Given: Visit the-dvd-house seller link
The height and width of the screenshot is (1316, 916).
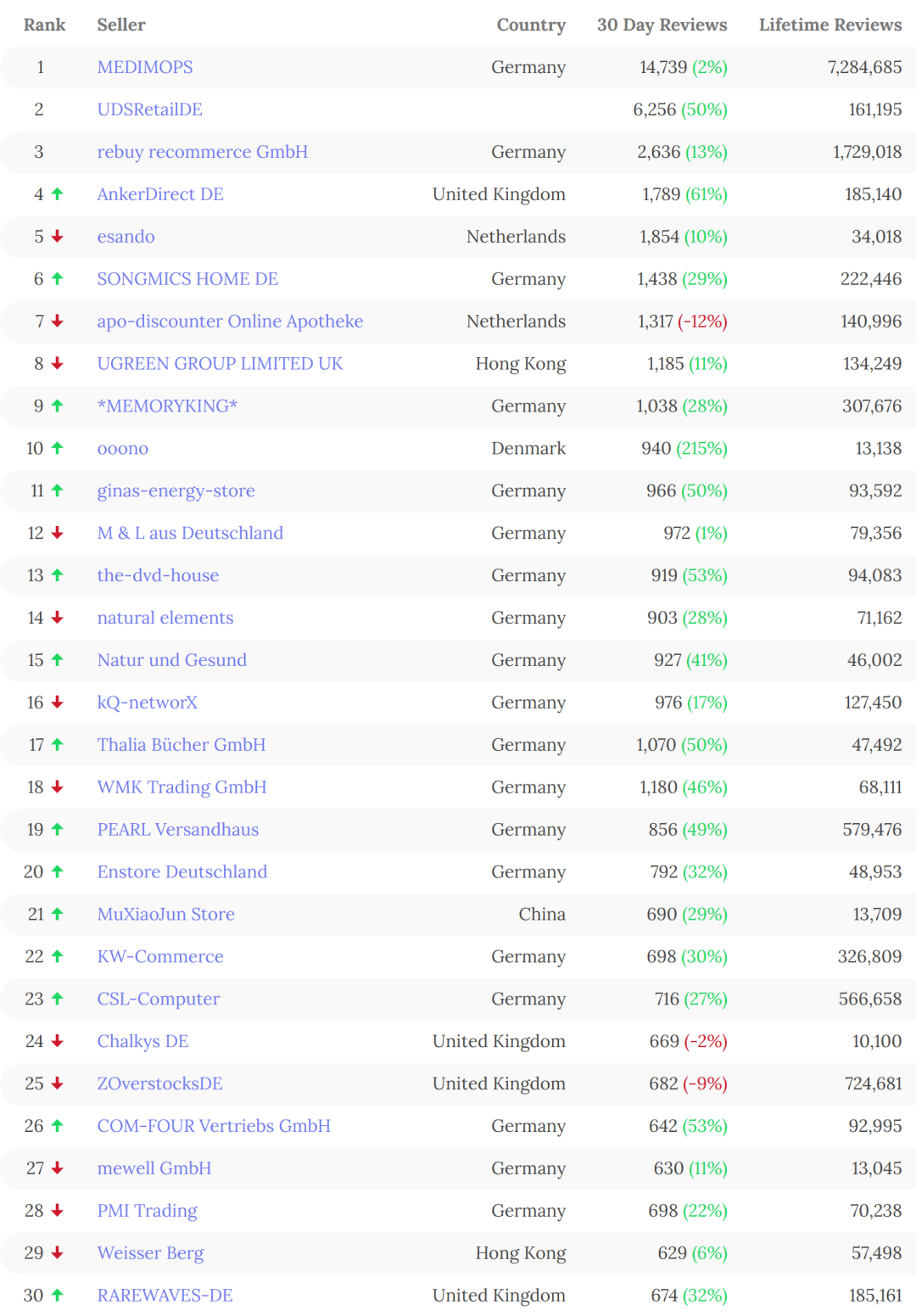Looking at the screenshot, I should (158, 575).
